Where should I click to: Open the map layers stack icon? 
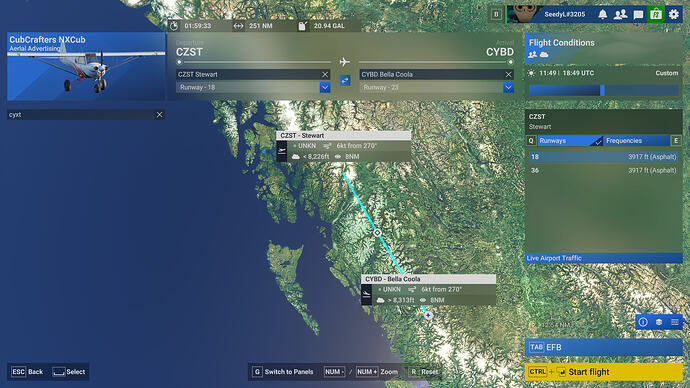(659, 322)
